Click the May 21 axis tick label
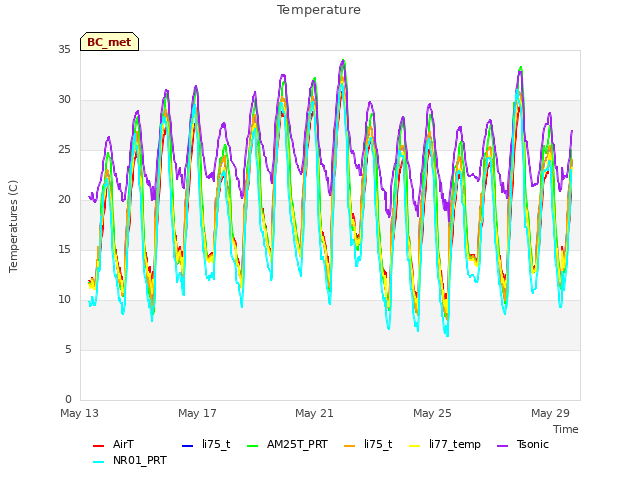This screenshot has width=640, height=480. coord(314,413)
